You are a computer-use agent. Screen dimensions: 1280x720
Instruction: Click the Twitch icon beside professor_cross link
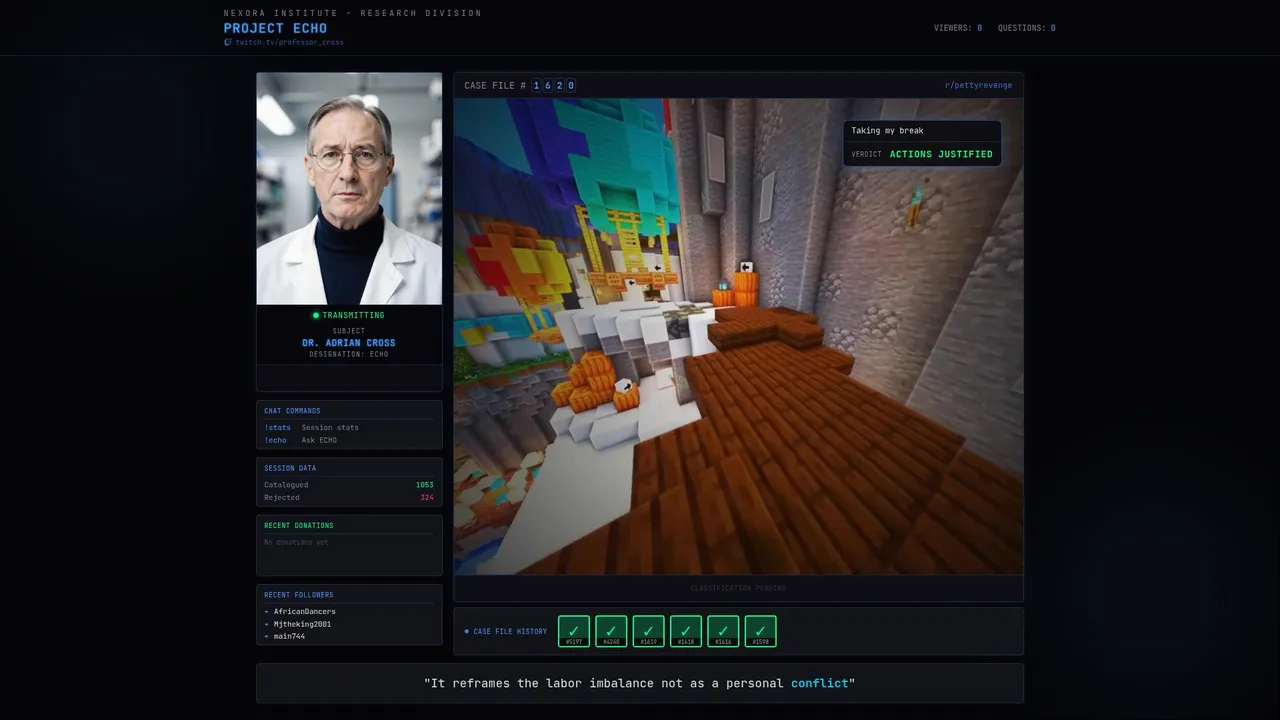tap(228, 42)
